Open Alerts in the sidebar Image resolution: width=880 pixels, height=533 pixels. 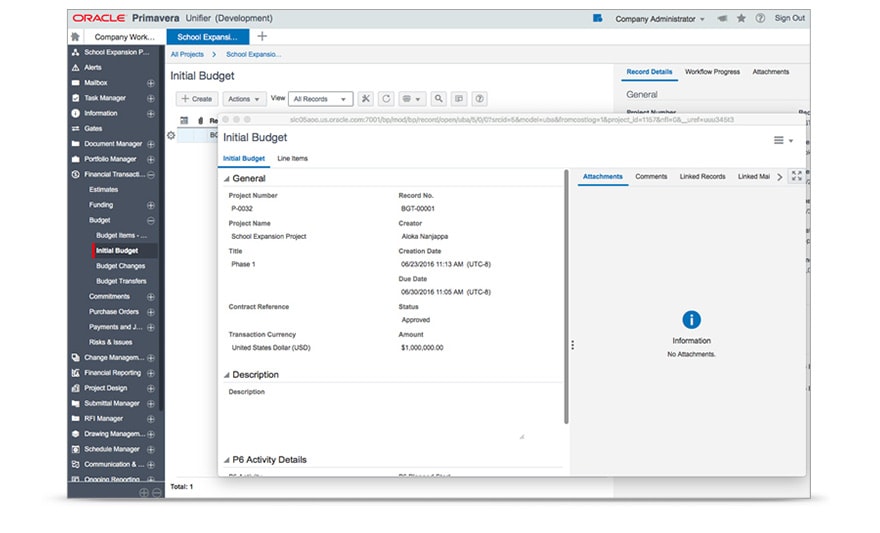(x=93, y=67)
